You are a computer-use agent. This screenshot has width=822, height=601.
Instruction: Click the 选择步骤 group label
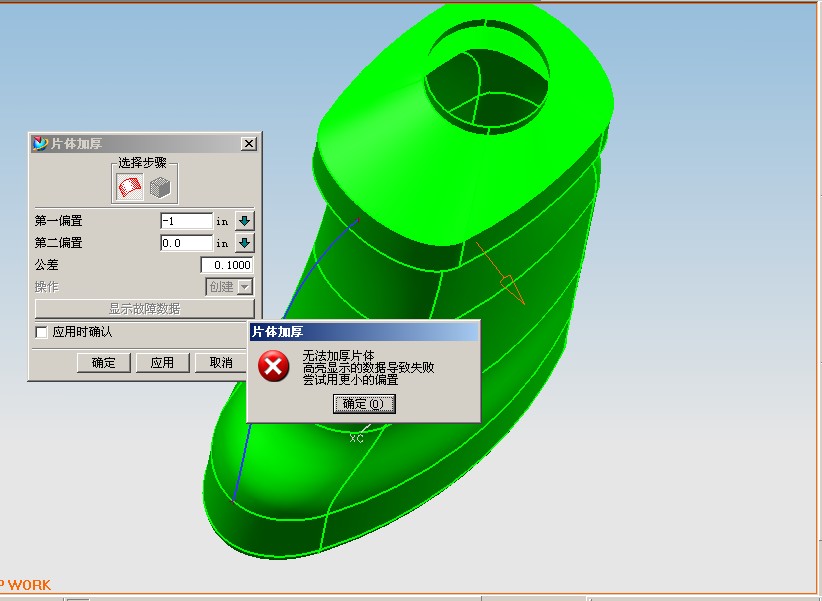pyautogui.click(x=142, y=163)
